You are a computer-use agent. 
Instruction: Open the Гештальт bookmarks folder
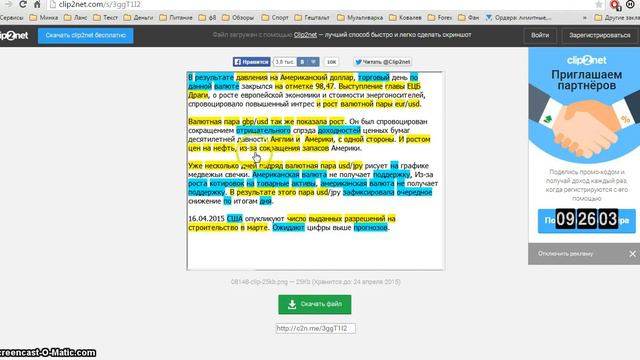coord(312,18)
